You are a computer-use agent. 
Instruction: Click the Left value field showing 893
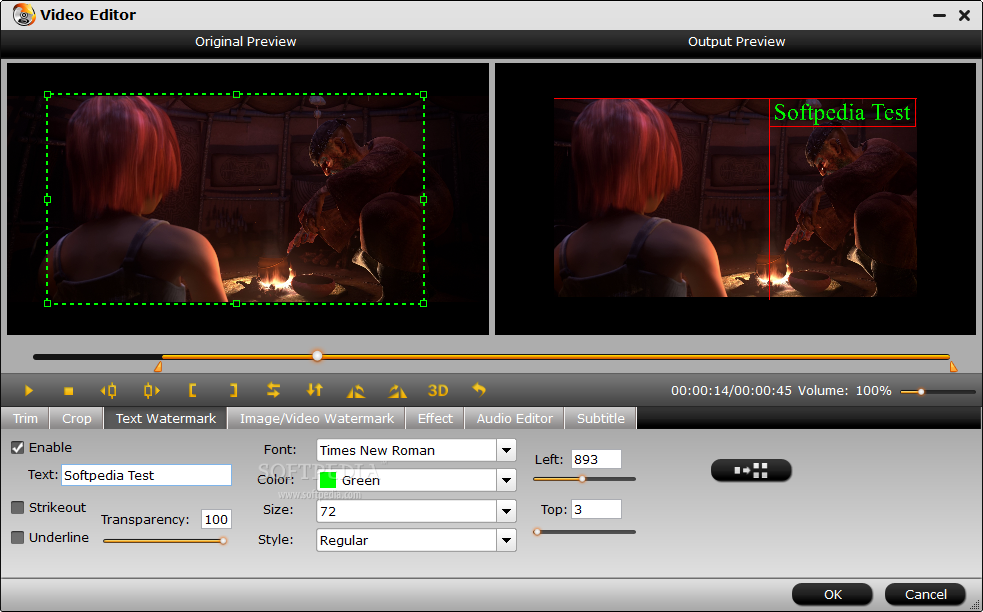[x=596, y=459]
